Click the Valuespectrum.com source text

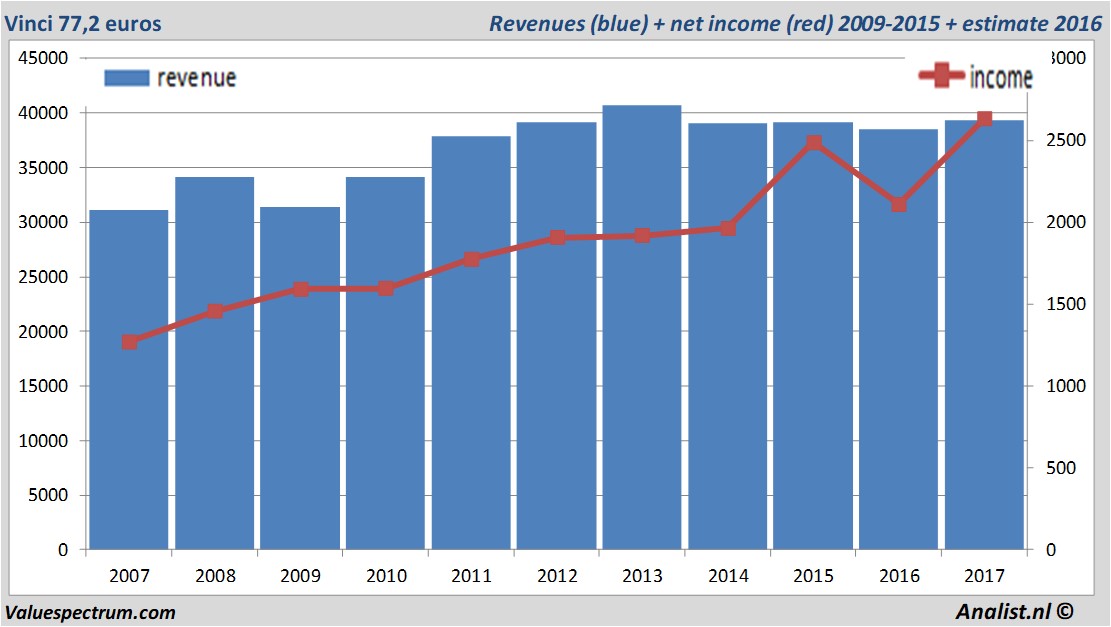pyautogui.click(x=90, y=612)
